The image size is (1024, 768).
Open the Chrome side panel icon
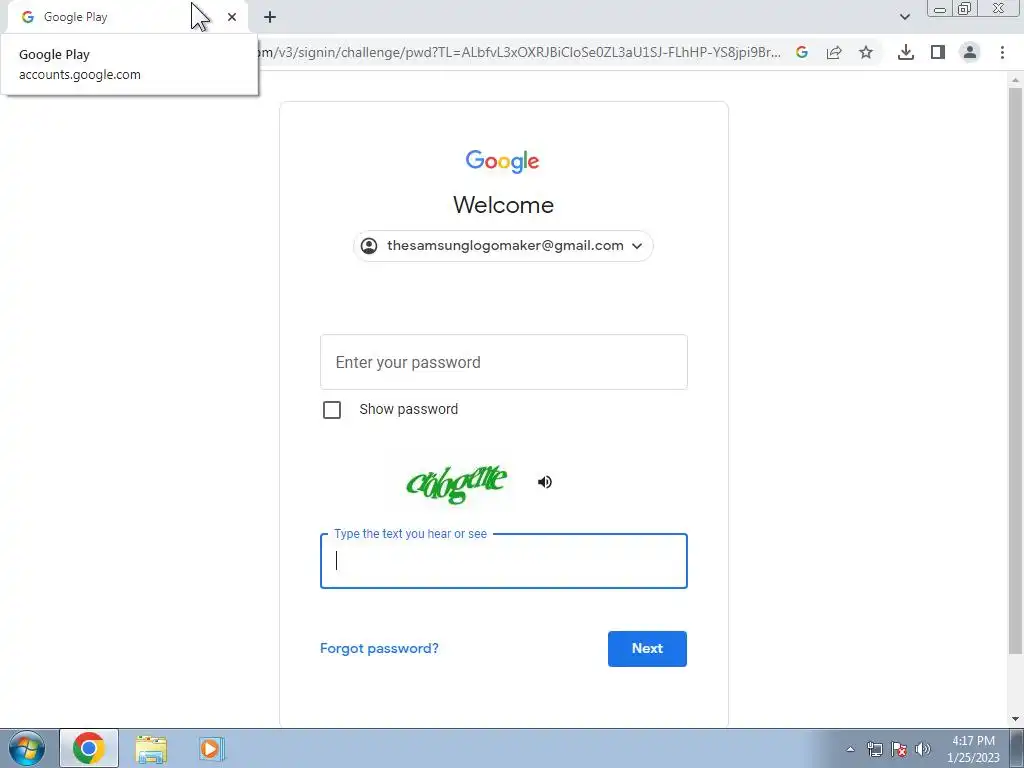point(938,52)
